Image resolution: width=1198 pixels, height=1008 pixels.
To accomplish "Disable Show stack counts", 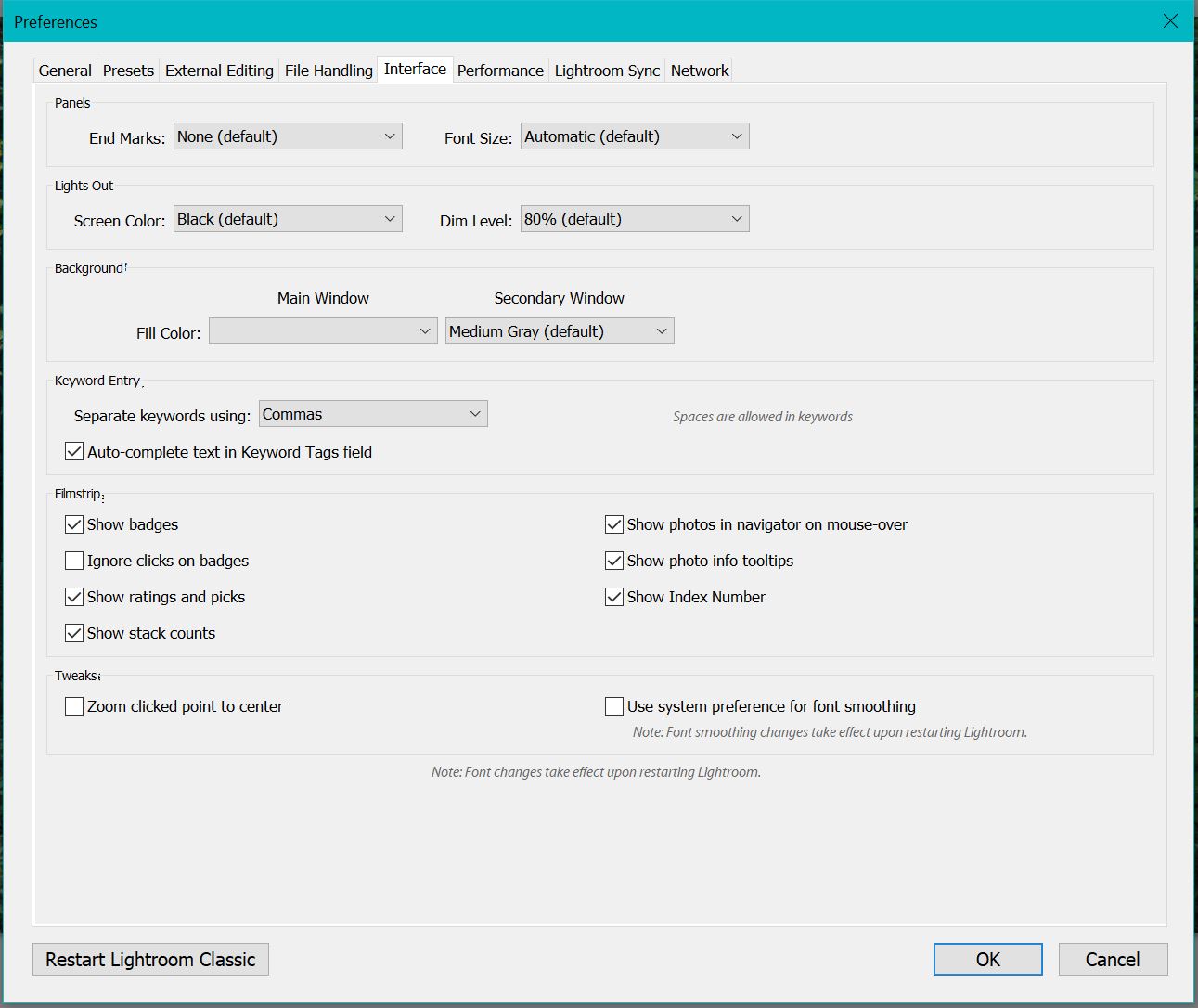I will 74,633.
